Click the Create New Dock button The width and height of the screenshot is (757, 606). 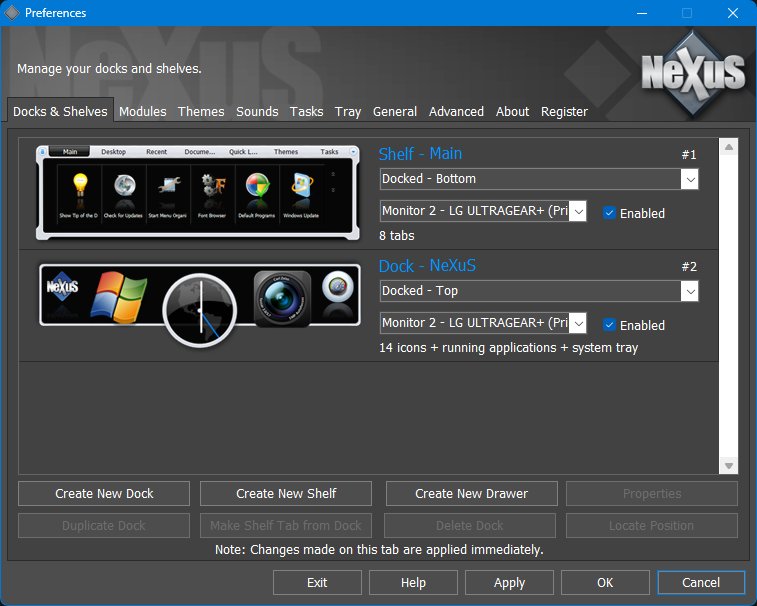point(104,493)
